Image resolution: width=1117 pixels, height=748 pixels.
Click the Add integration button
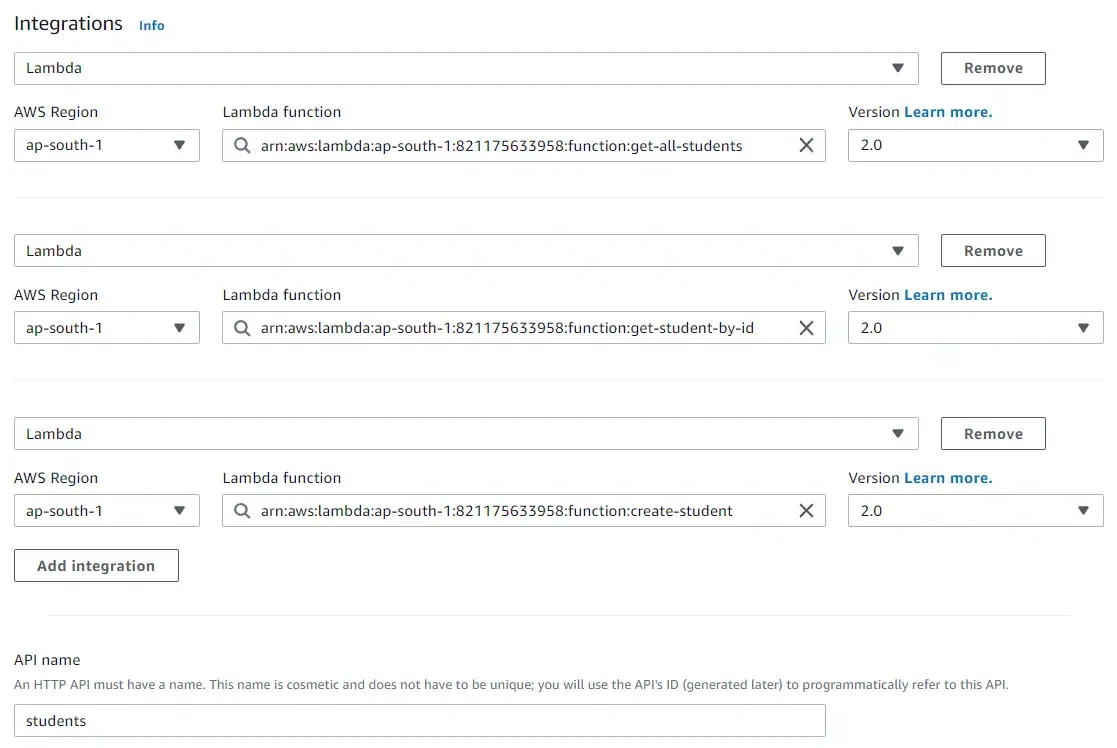click(96, 565)
